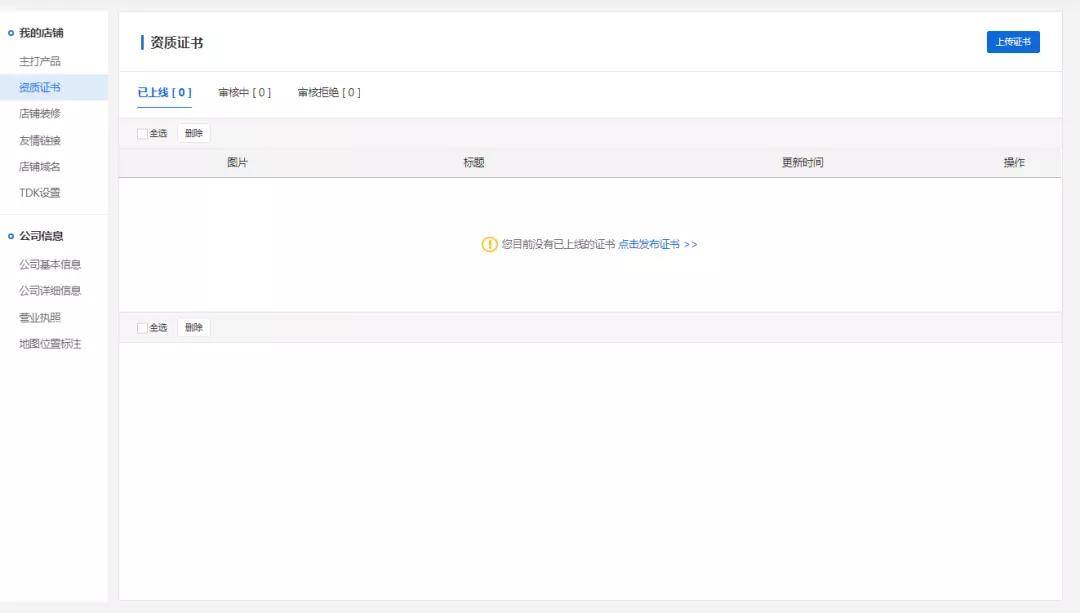Click the bottom 删除 button below the table
Screen dimensions: 1080x613
pos(194,328)
